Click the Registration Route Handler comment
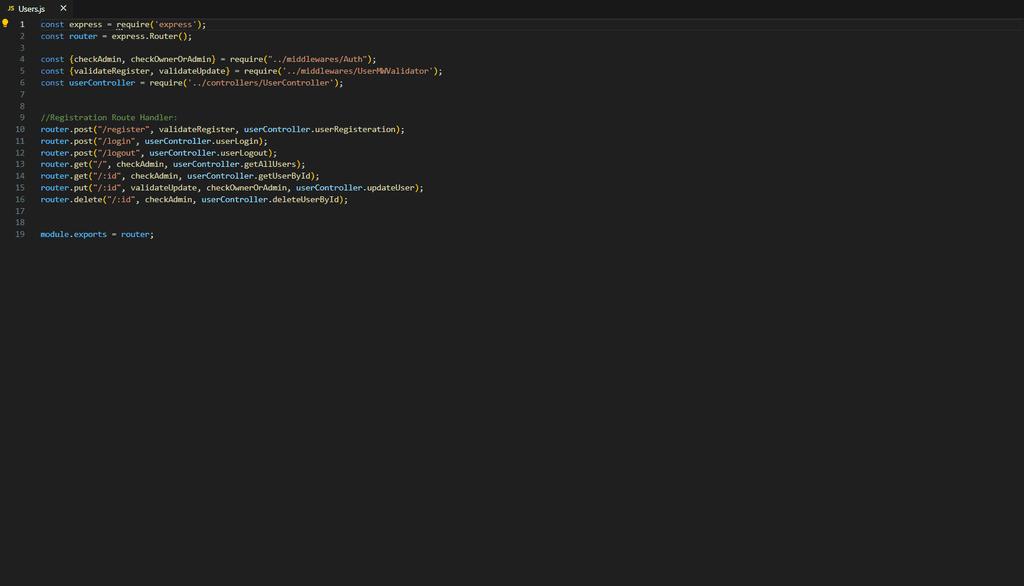Screen dimensions: 1024x586 point(109,118)
